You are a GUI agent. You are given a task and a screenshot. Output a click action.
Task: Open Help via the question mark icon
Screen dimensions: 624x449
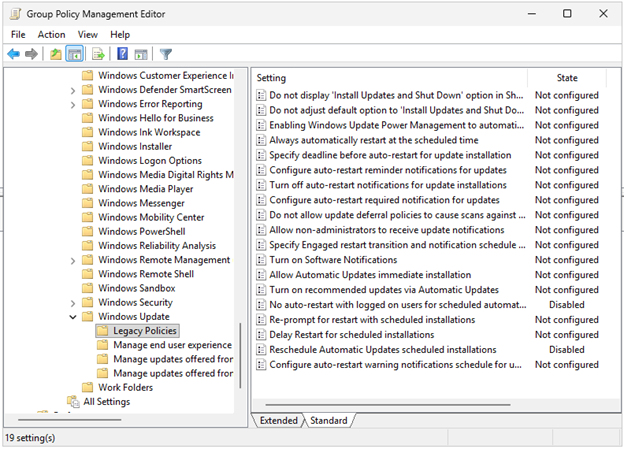122,54
